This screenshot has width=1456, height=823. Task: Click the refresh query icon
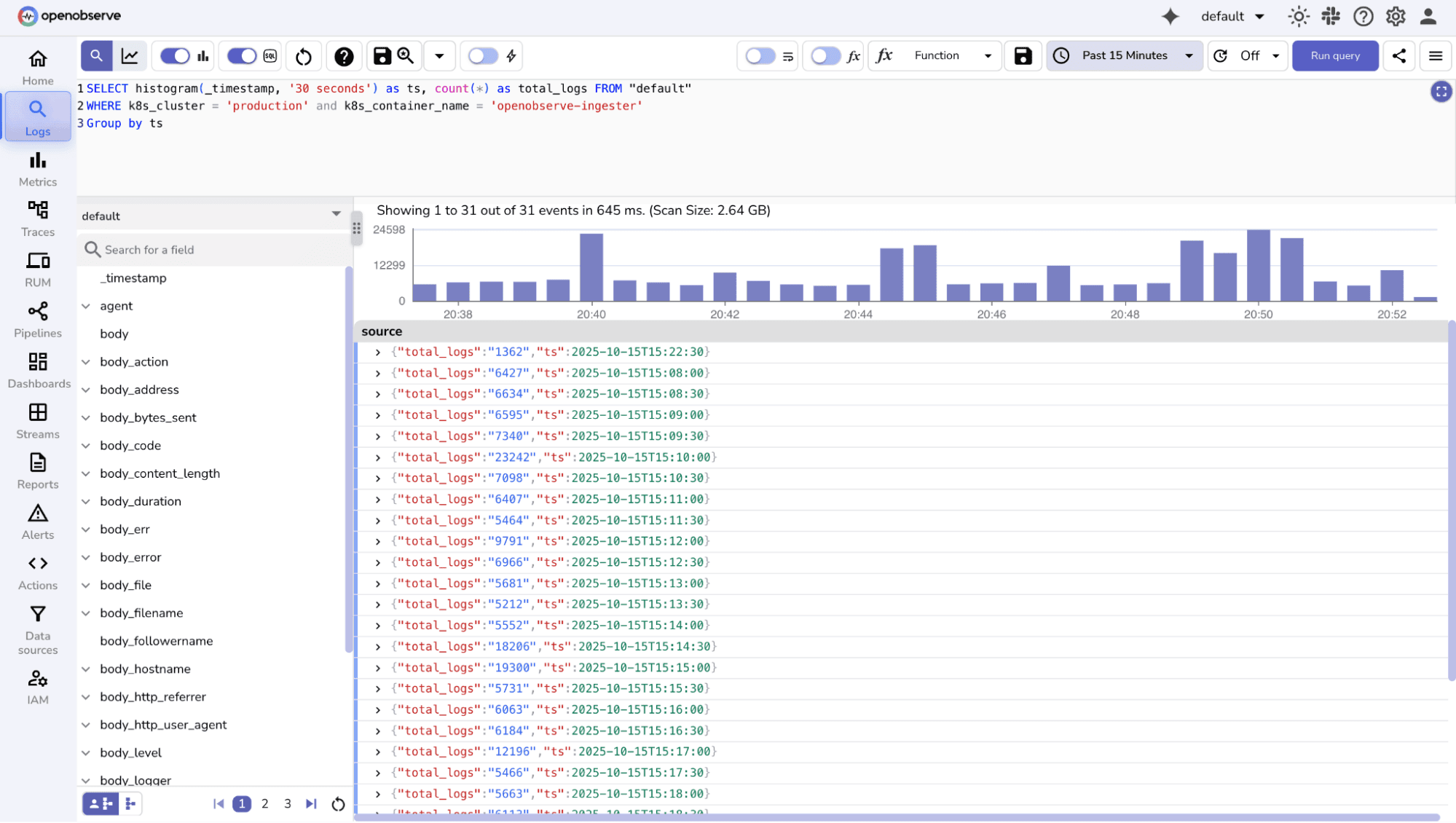pos(303,55)
